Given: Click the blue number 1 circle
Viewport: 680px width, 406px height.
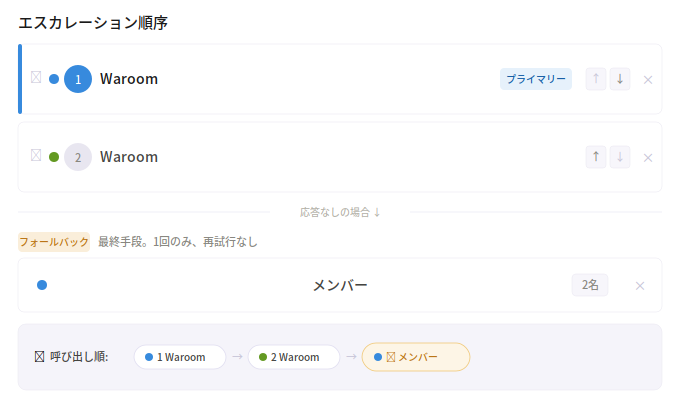Looking at the screenshot, I should click(78, 79).
